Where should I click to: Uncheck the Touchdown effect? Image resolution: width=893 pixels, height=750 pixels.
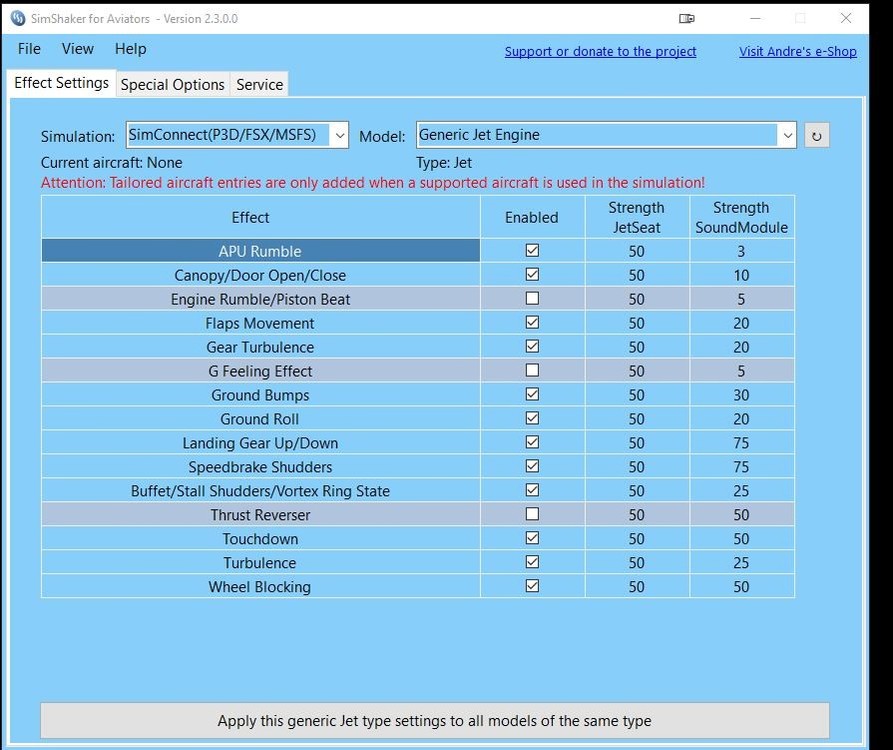[532, 539]
